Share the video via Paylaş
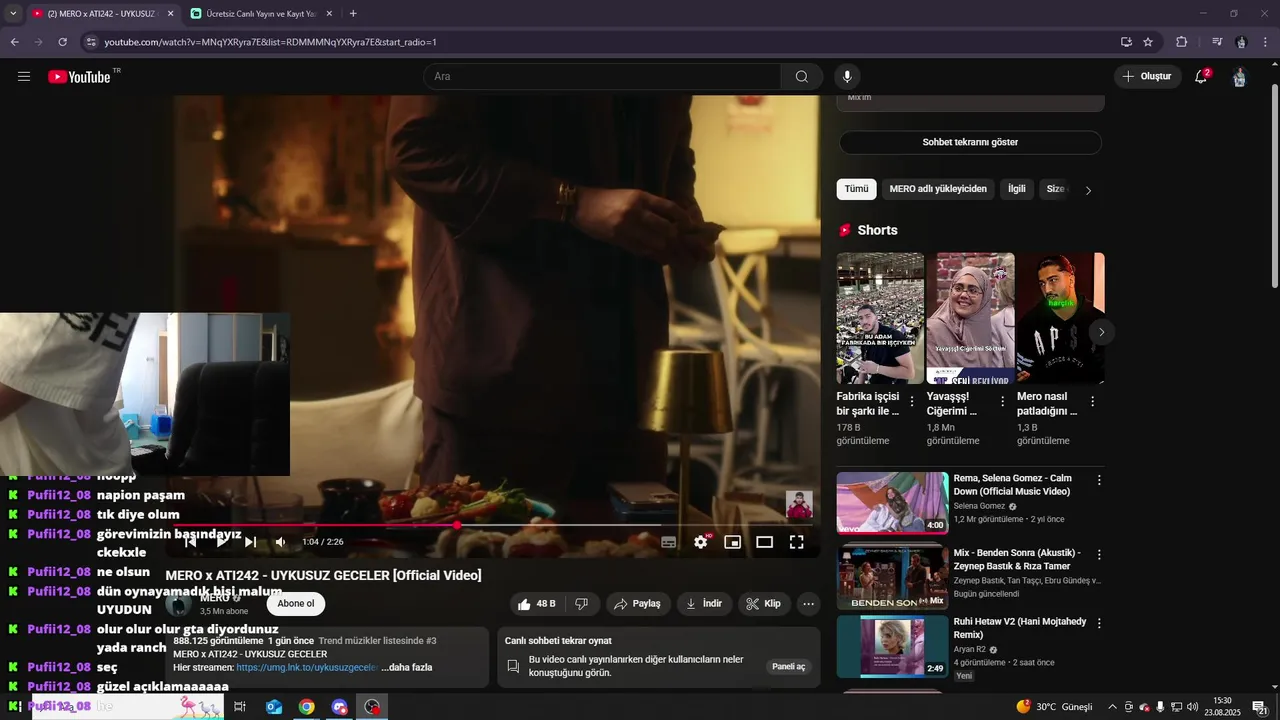Image resolution: width=1280 pixels, height=720 pixels. coord(638,604)
